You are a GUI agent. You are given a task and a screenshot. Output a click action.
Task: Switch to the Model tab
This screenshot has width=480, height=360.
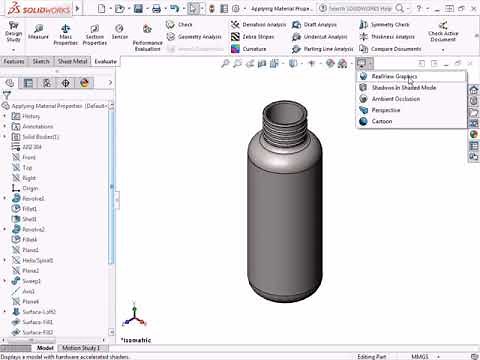(45, 348)
